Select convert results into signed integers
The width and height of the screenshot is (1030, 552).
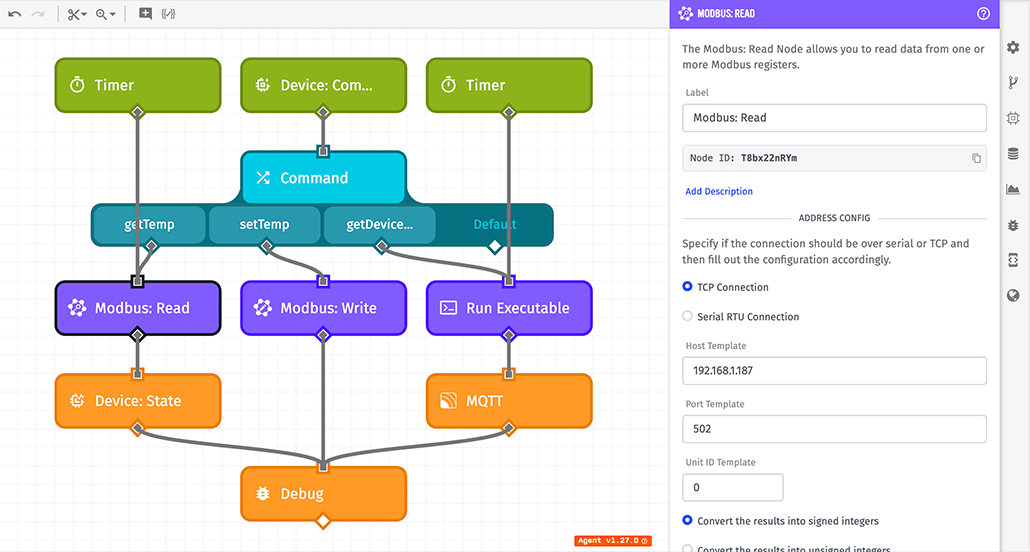click(x=687, y=520)
